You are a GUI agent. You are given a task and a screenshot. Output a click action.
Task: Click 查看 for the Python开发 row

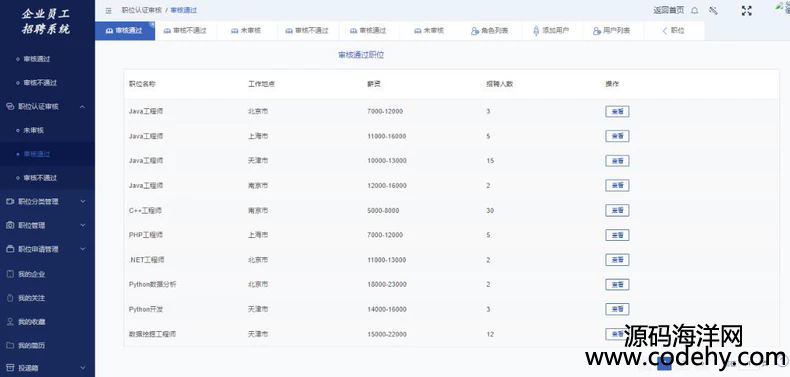tap(617, 309)
